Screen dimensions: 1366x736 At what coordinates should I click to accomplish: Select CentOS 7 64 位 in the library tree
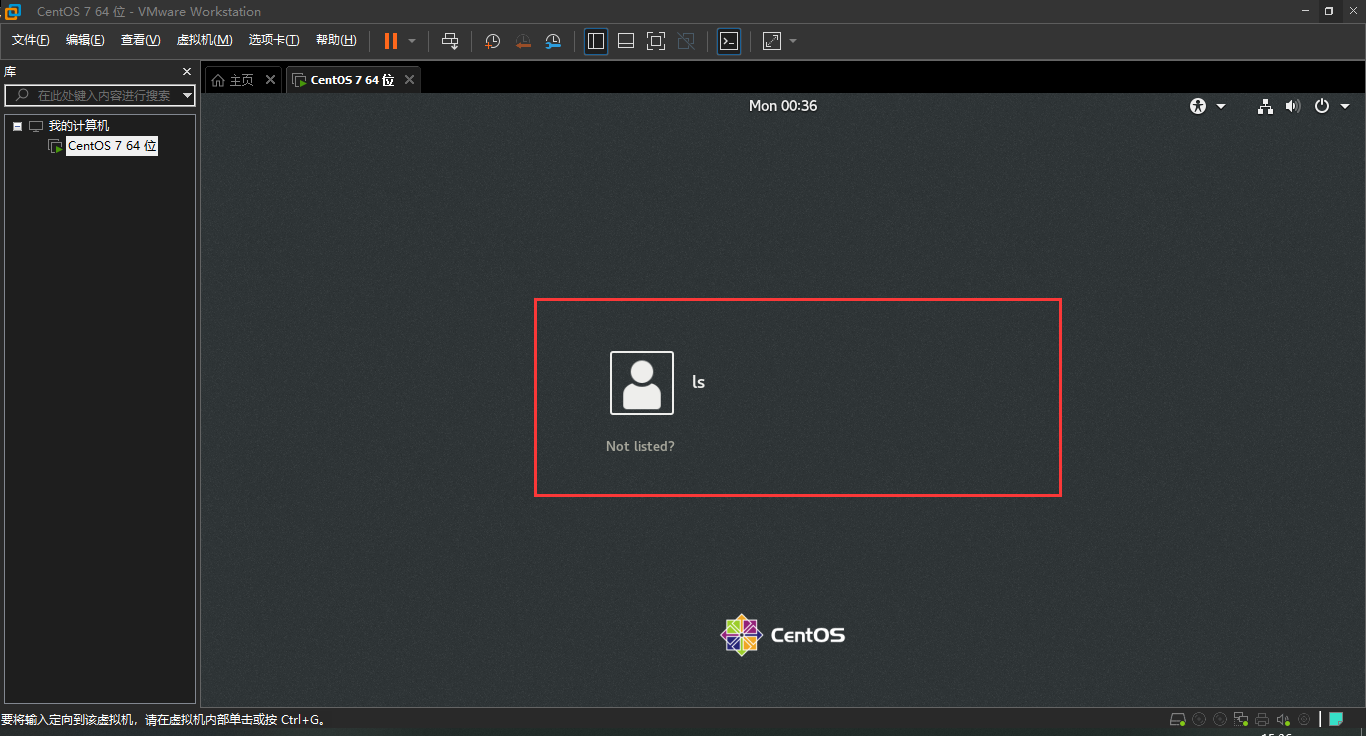[112, 146]
